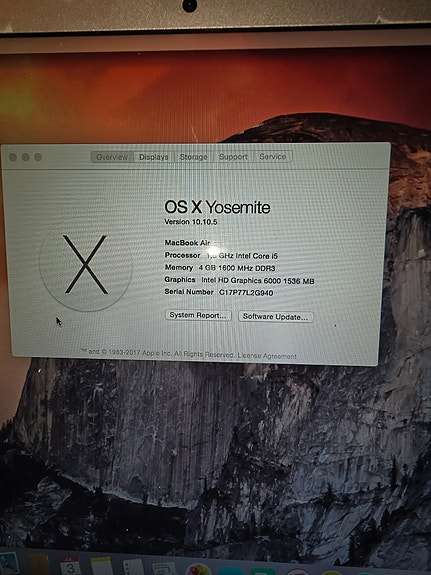Switch to the Displays tab
This screenshot has width=431, height=575.
[x=154, y=157]
